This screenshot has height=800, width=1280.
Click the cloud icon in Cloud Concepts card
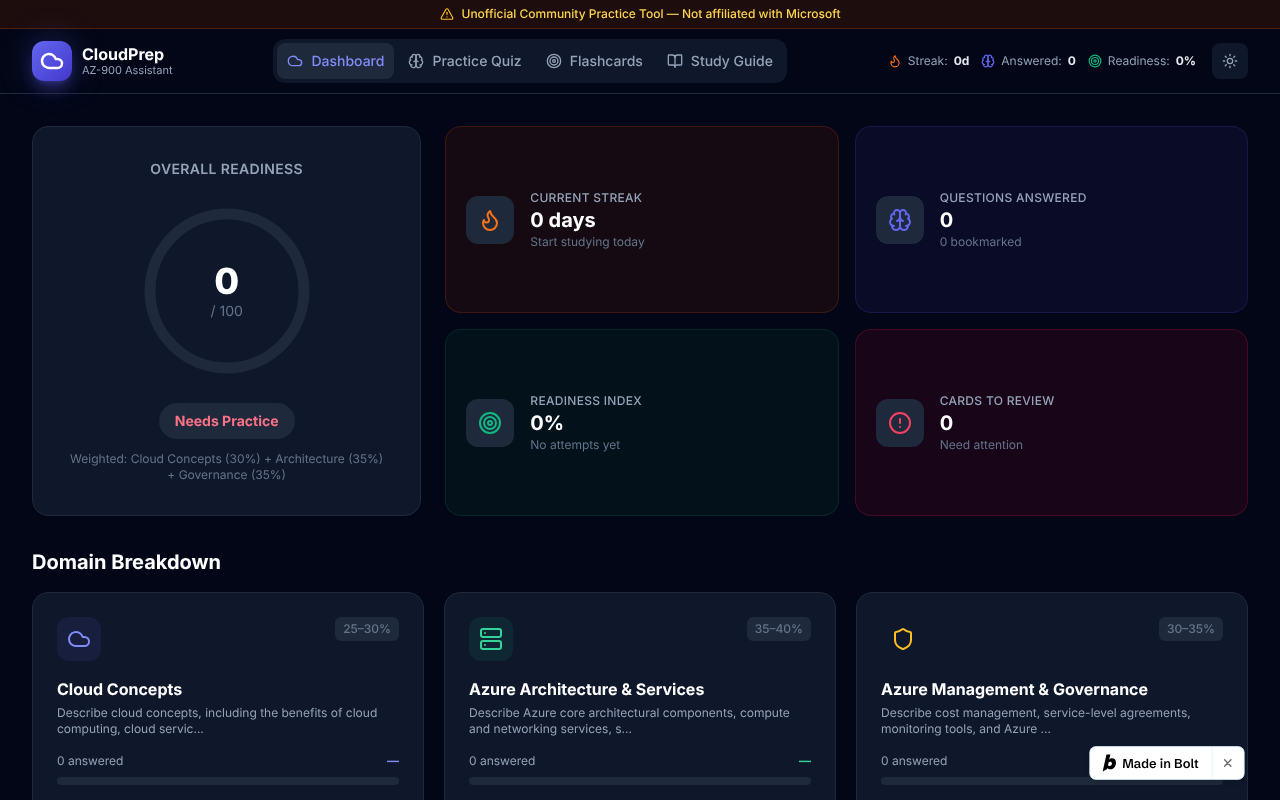pyautogui.click(x=79, y=639)
